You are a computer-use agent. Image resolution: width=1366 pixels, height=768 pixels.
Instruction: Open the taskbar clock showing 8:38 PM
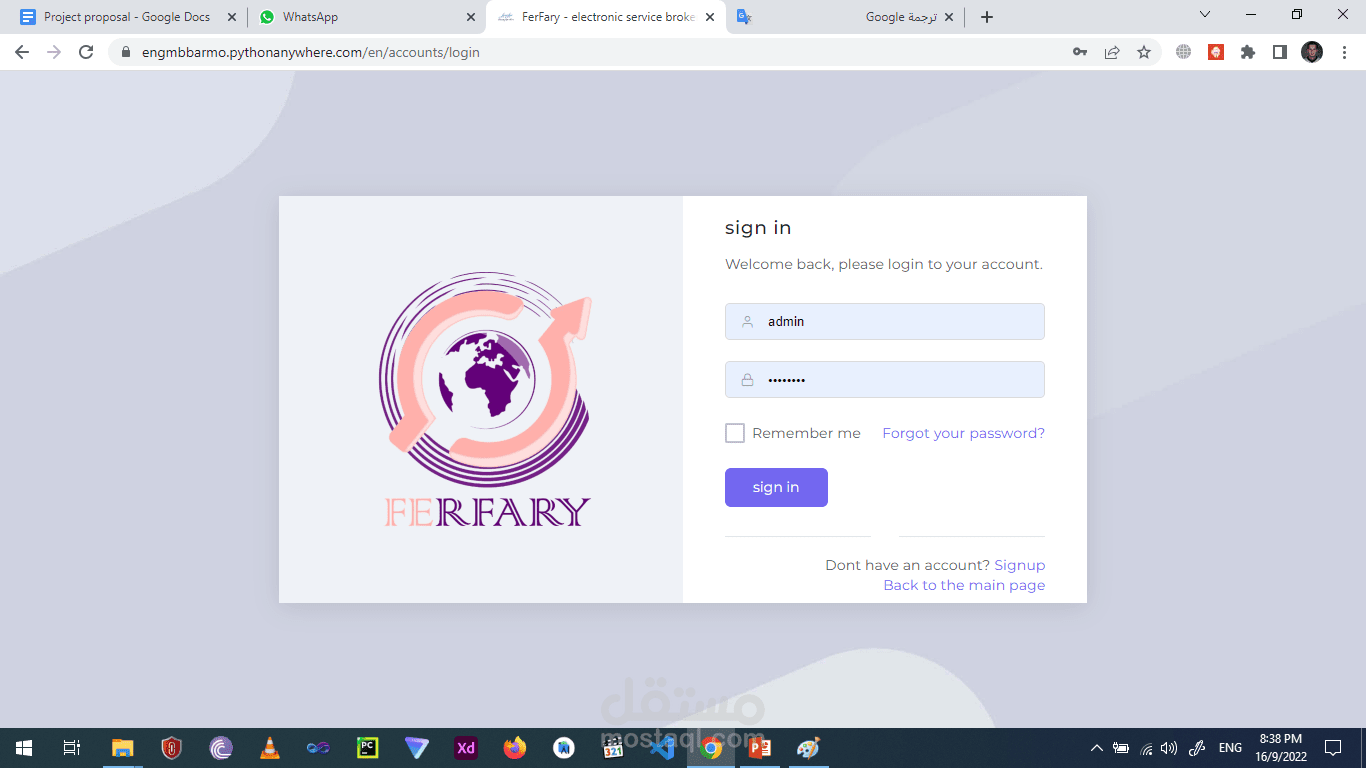click(x=1281, y=747)
